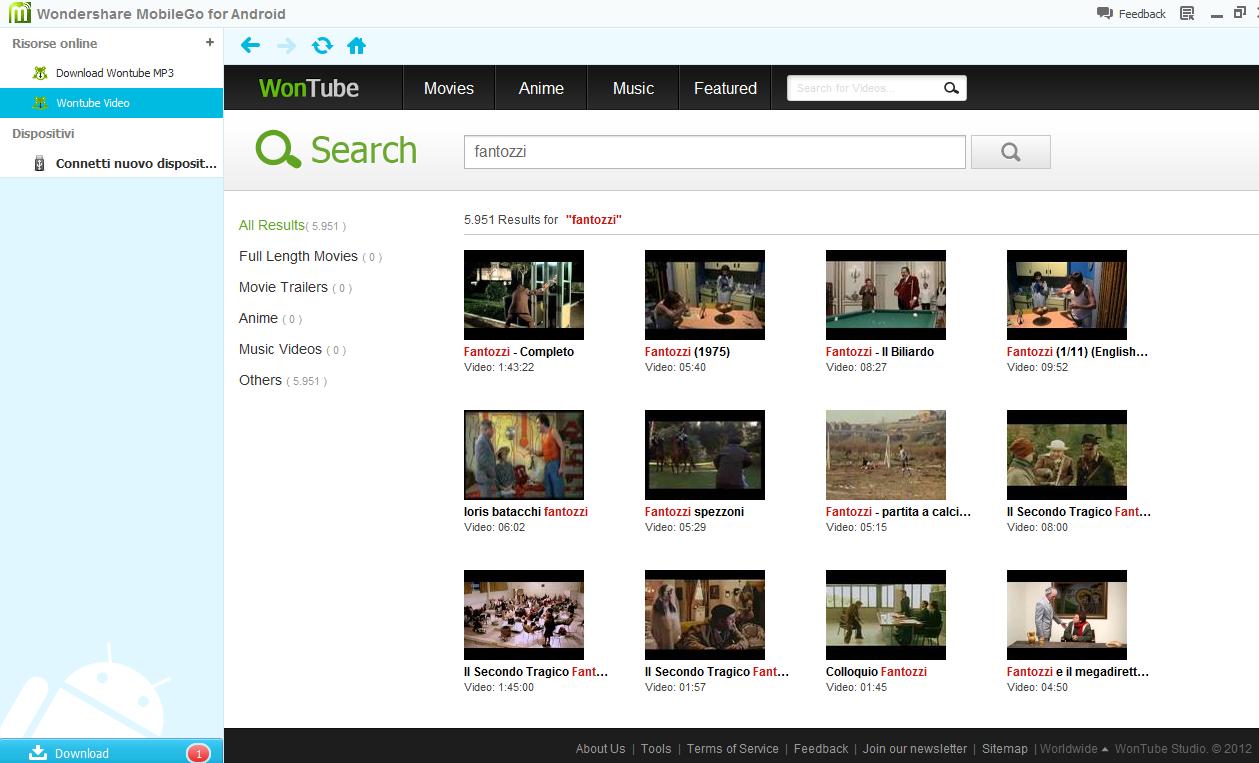Click title Fantozzi - Completo
This screenshot has height=763, width=1259.
(x=519, y=352)
